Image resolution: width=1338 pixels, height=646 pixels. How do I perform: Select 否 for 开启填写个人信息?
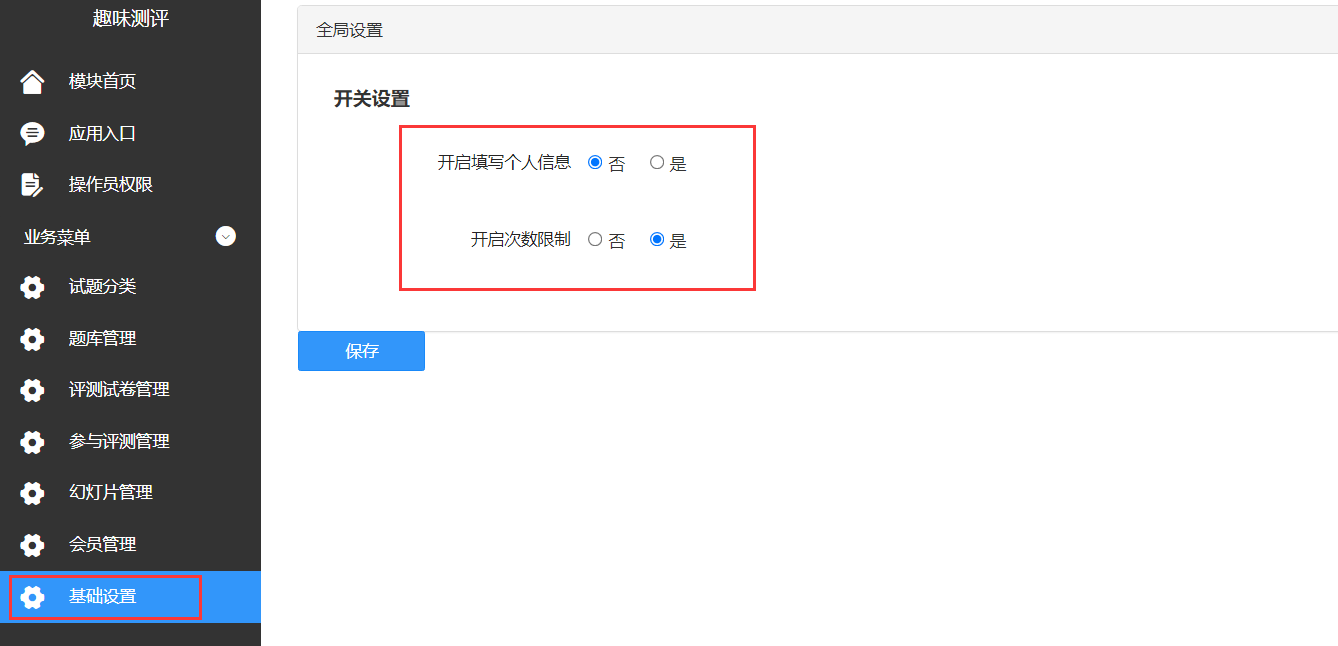595,162
